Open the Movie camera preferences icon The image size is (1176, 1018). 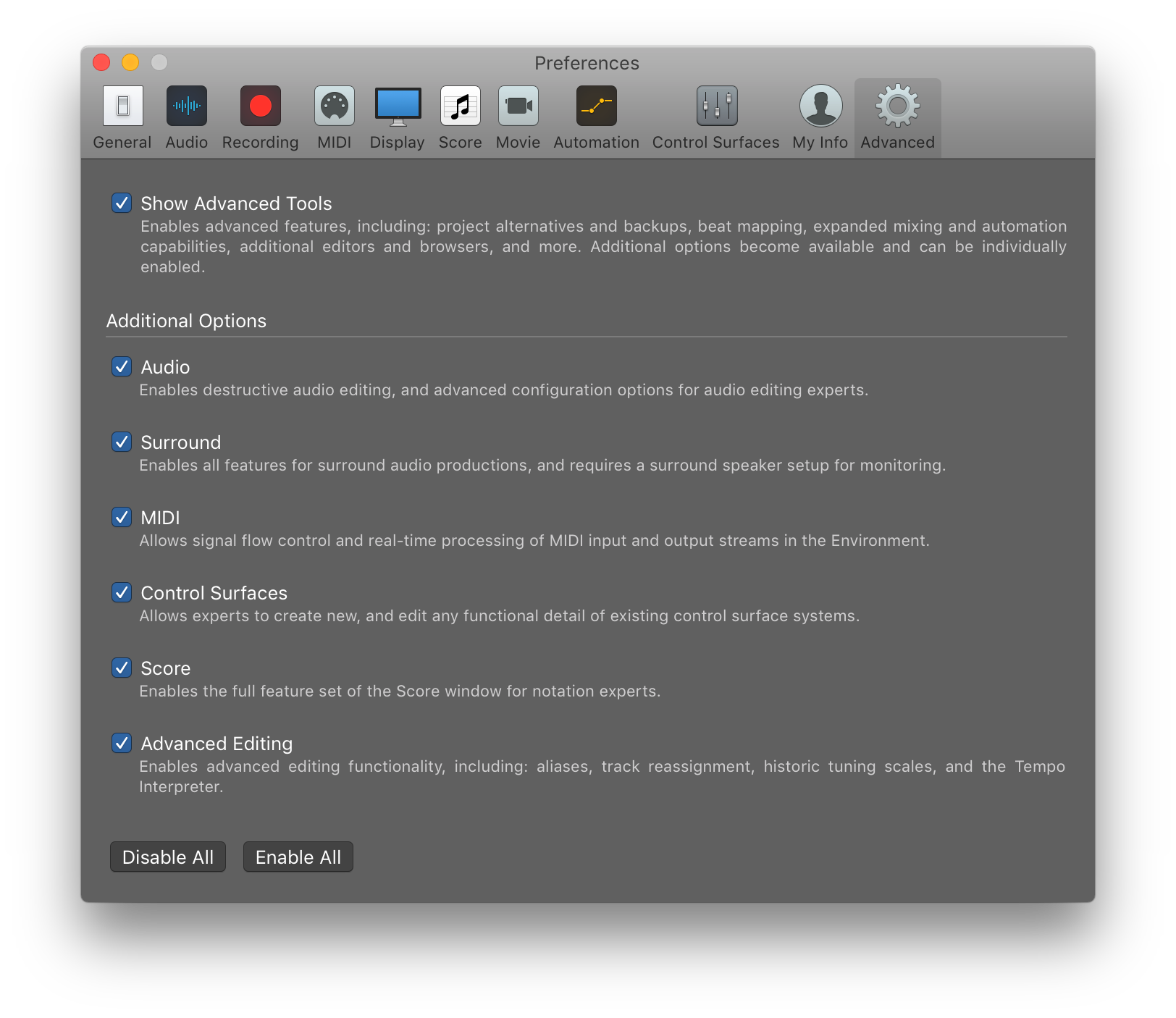coord(518,106)
